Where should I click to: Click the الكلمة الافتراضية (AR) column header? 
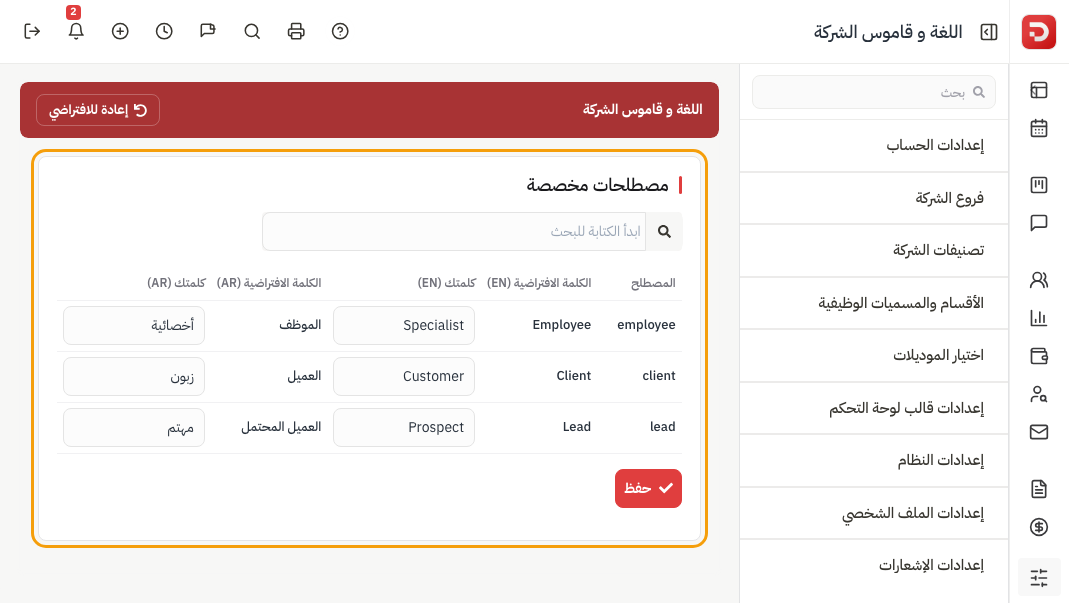pos(269,283)
